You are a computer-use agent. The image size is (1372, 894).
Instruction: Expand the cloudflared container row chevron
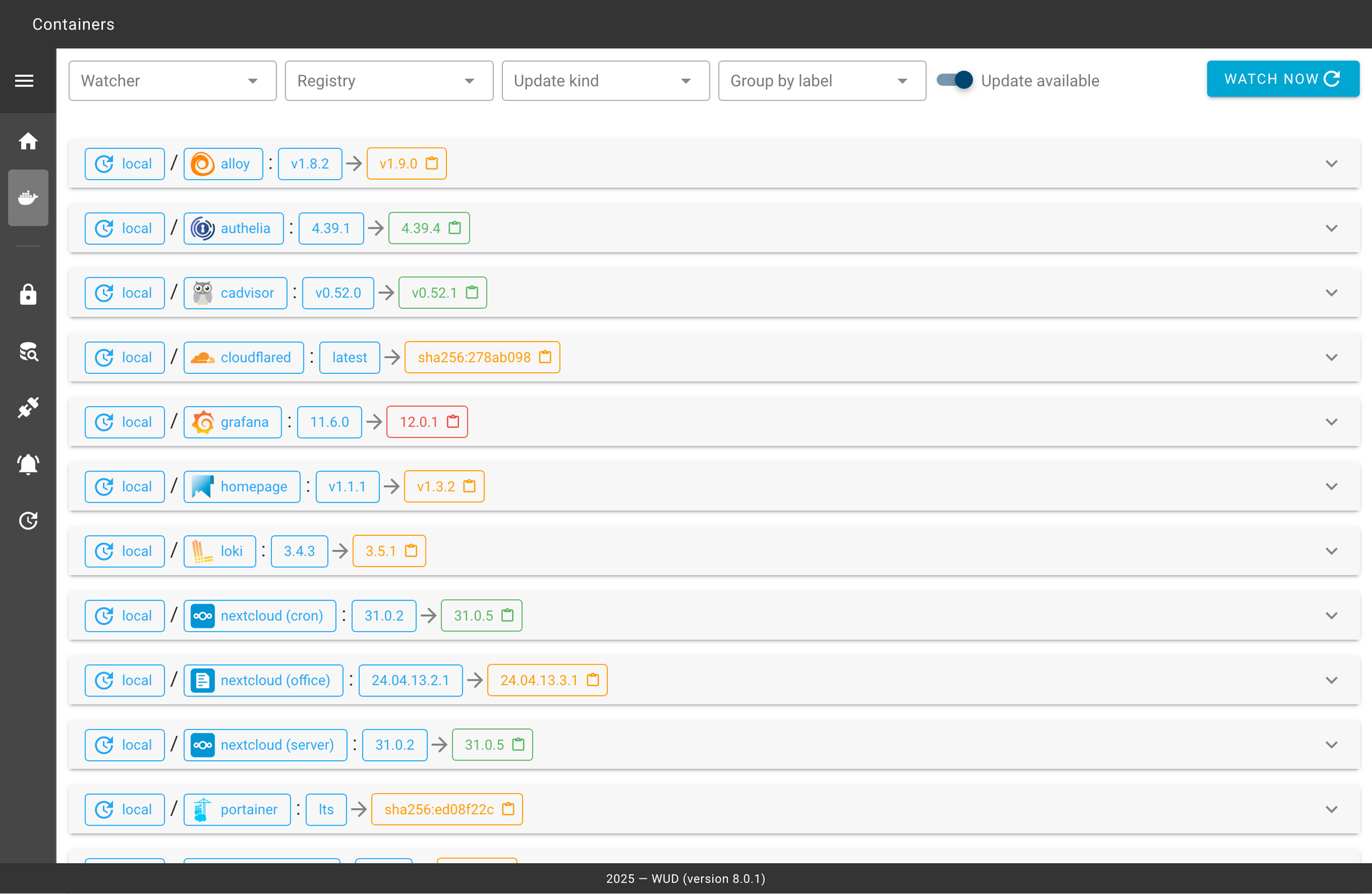tap(1332, 357)
